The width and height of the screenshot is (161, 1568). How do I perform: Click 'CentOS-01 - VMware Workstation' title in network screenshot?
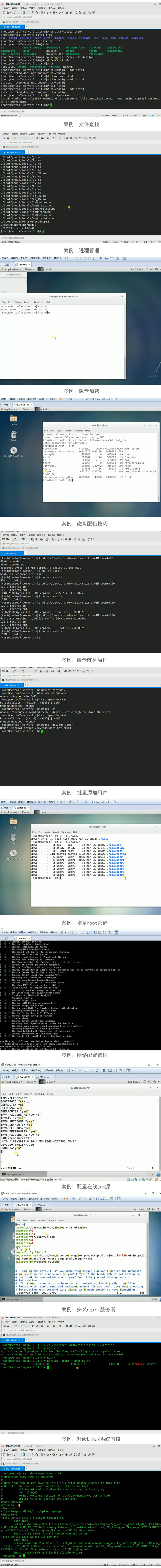22,1065
